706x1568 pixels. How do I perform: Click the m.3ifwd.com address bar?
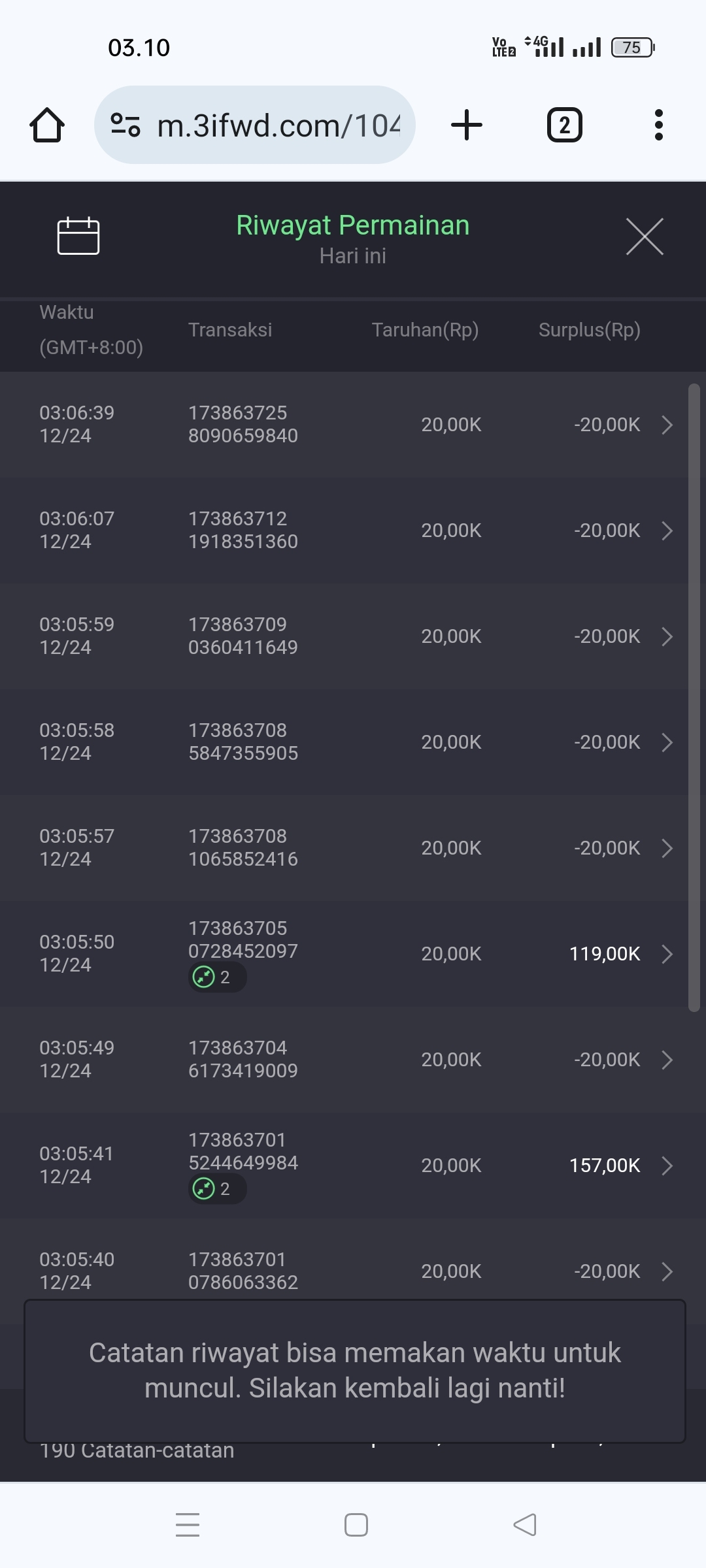(x=278, y=125)
